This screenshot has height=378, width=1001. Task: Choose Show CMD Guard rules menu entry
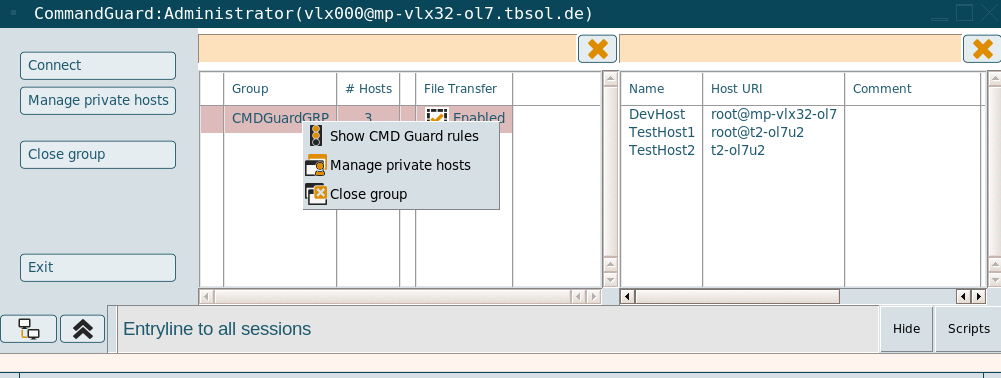coord(401,136)
